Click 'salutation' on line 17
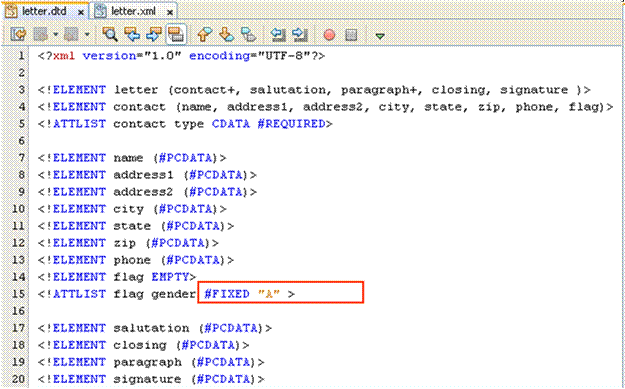This screenshot has width=625, height=389. [x=151, y=328]
